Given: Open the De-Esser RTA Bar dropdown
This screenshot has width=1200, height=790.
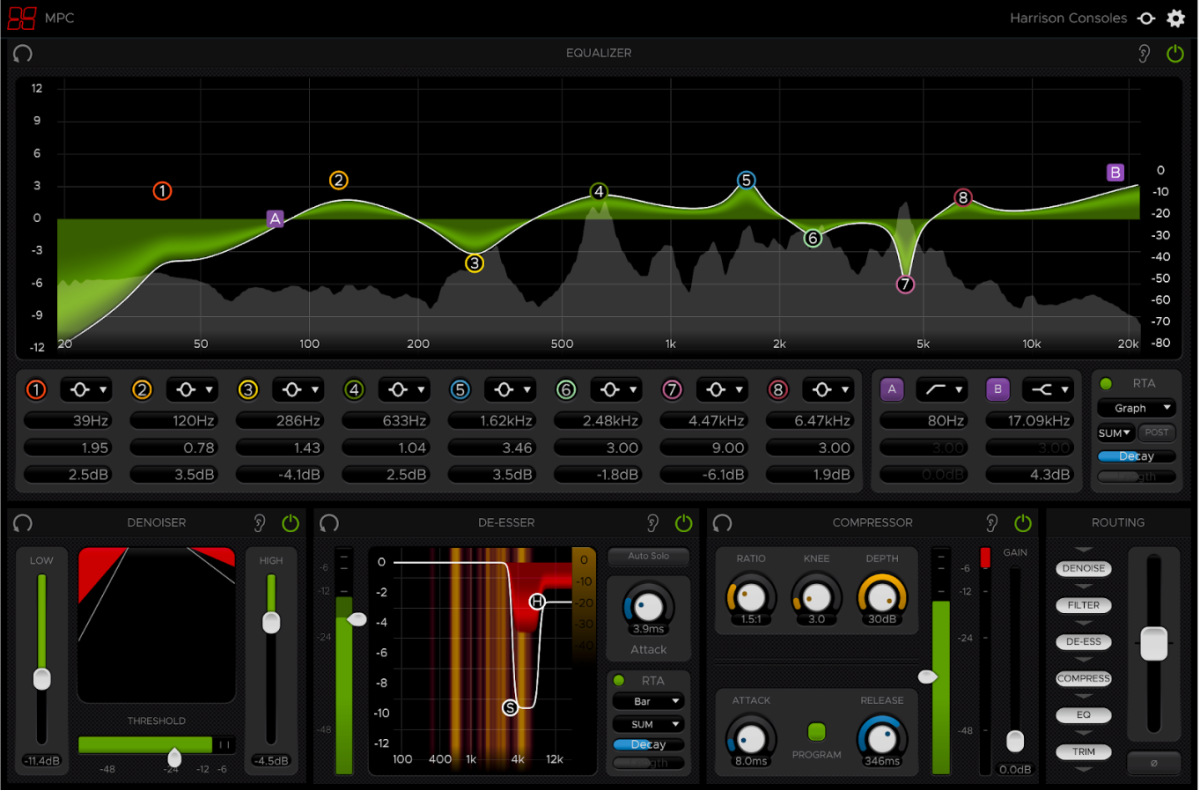Looking at the screenshot, I should [x=648, y=702].
